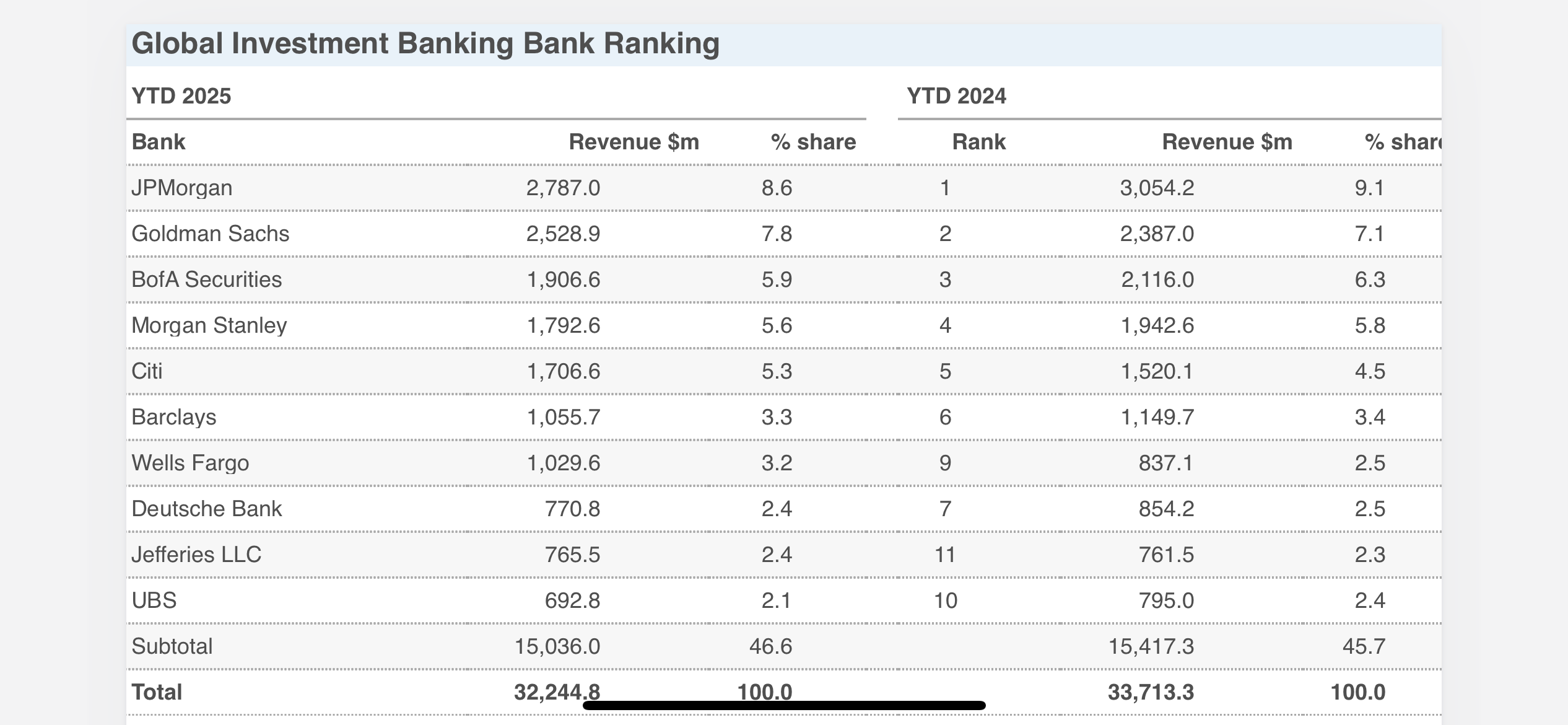This screenshot has height=725, width=1568.
Task: Tap the black home indicator bar
Action: tap(784, 705)
